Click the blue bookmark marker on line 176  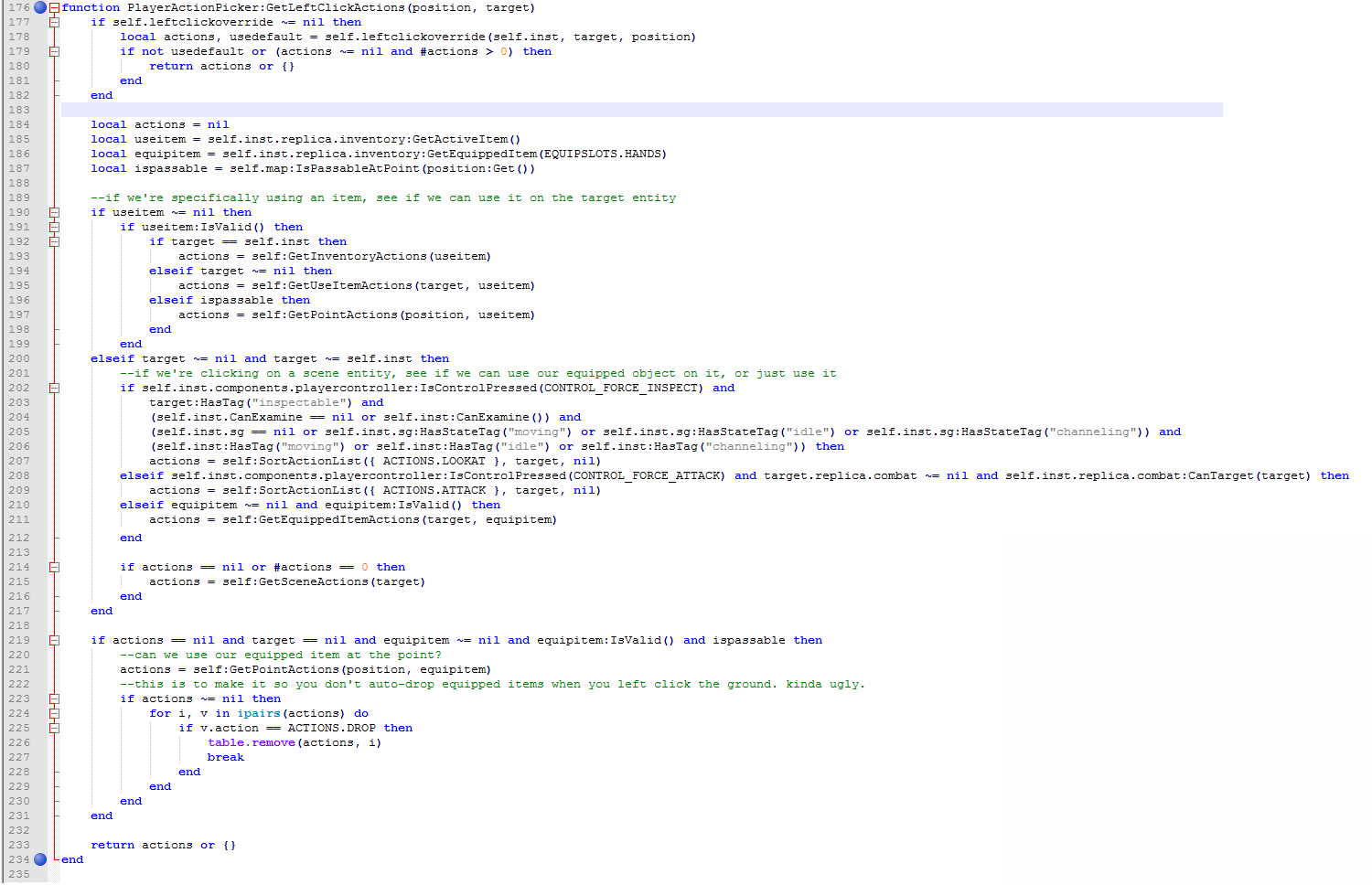(40, 7)
